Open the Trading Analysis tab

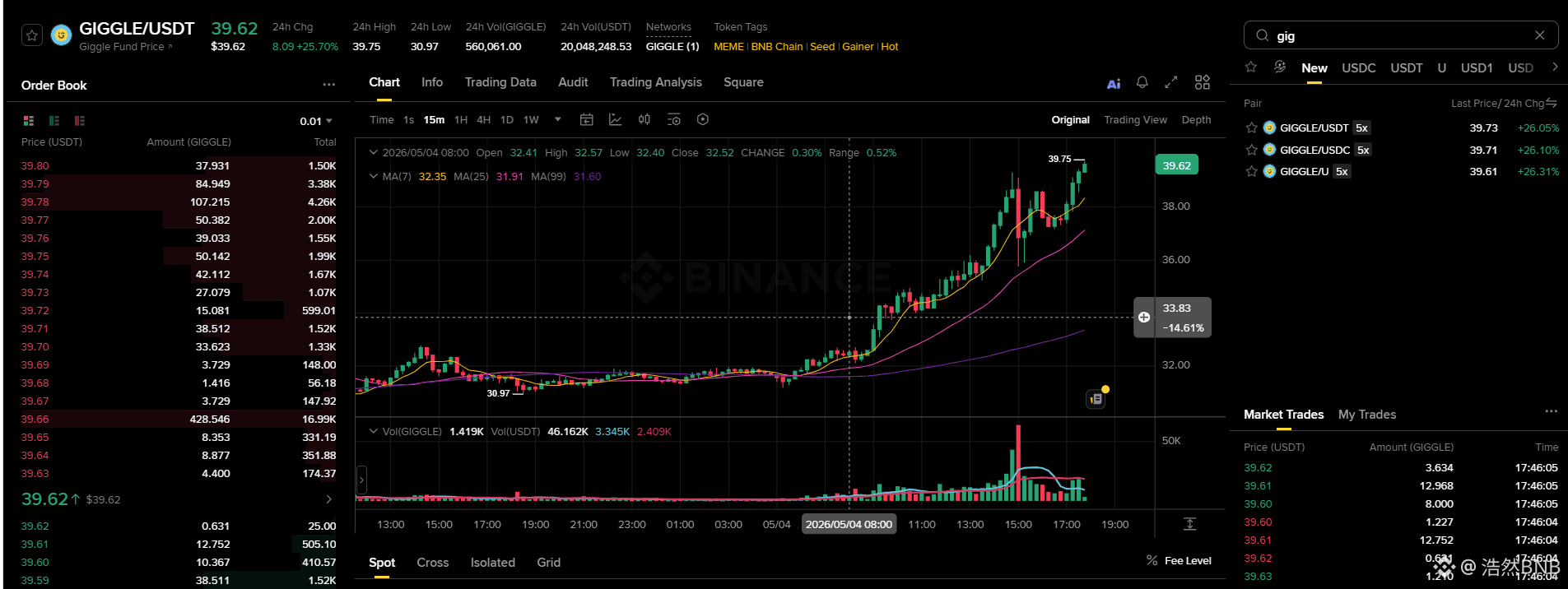[656, 82]
